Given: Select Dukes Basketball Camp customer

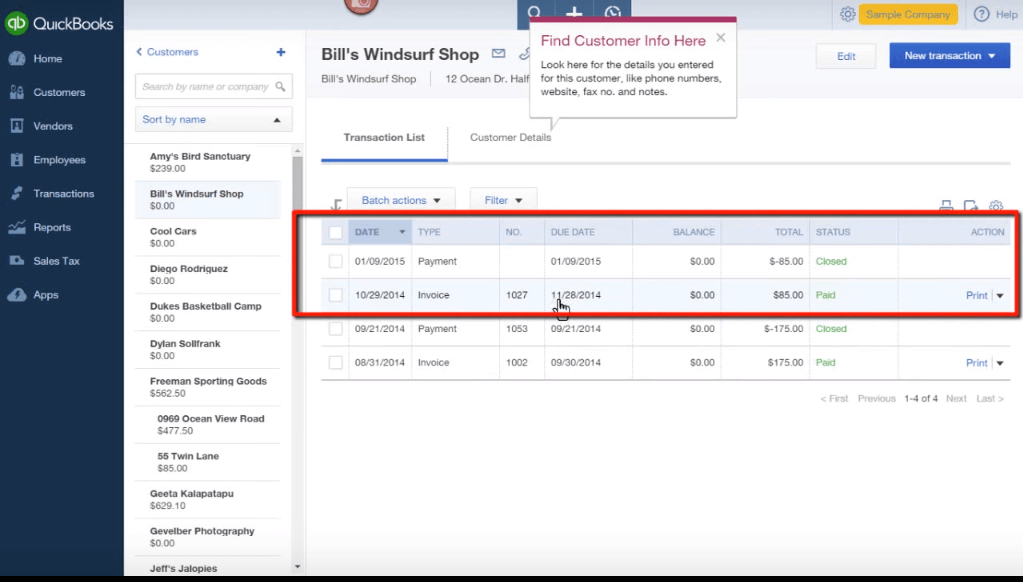Looking at the screenshot, I should 207,313.
